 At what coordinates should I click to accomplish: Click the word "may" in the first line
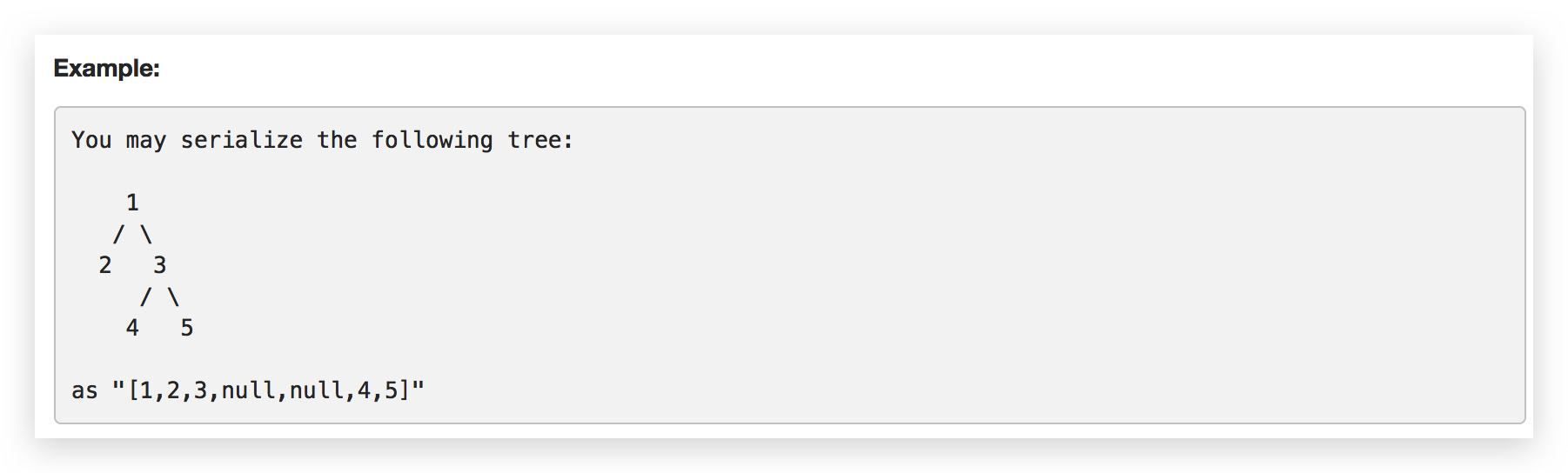[145, 140]
